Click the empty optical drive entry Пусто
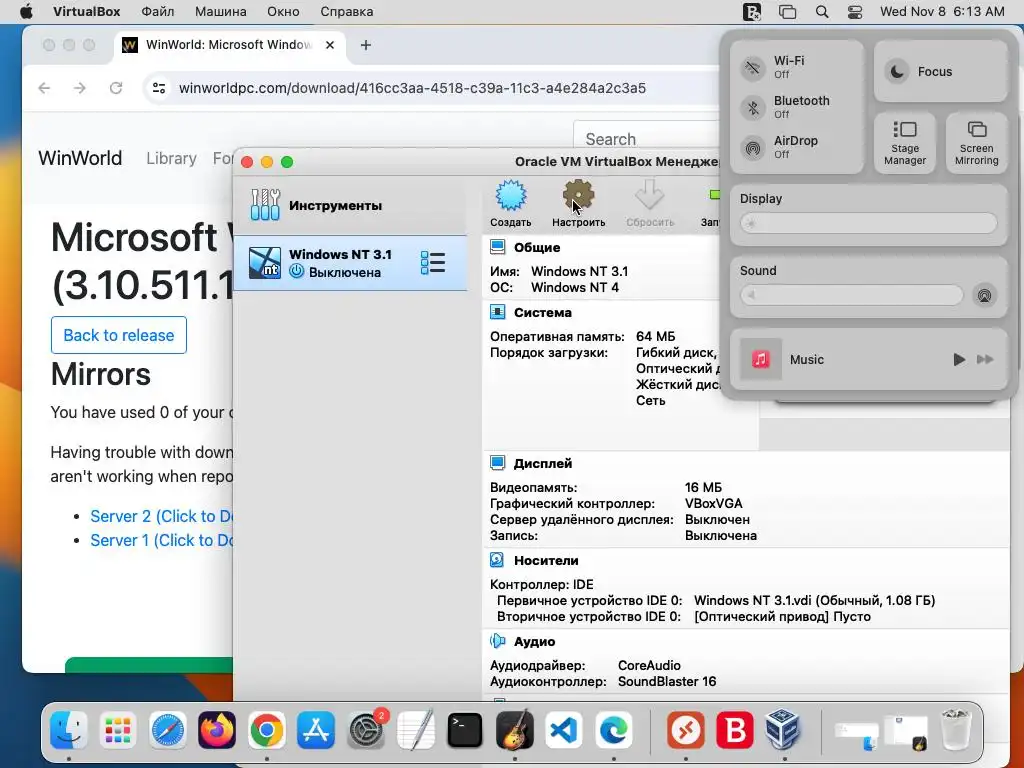The width and height of the screenshot is (1024, 768). [782, 616]
